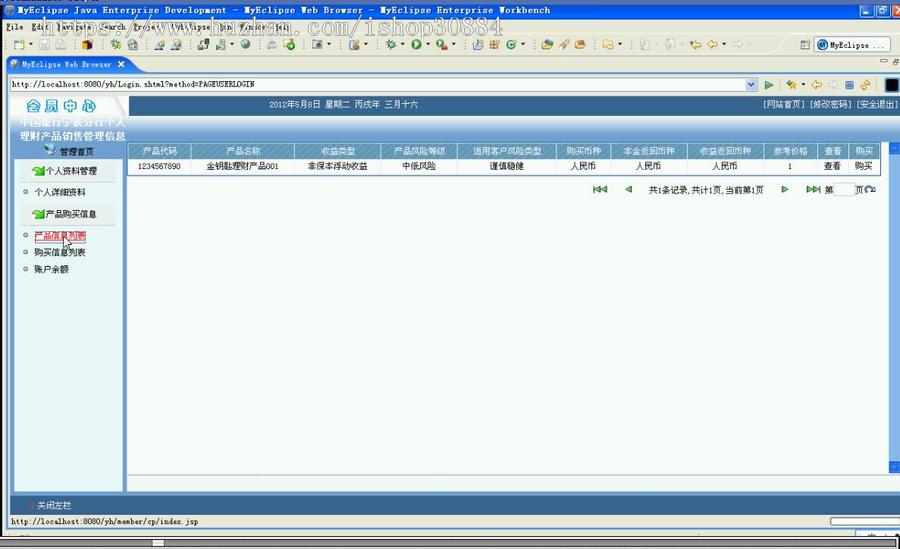Screen dimensions: 900x549
Task: Open the Run dropdown arrow
Action: 428,44
